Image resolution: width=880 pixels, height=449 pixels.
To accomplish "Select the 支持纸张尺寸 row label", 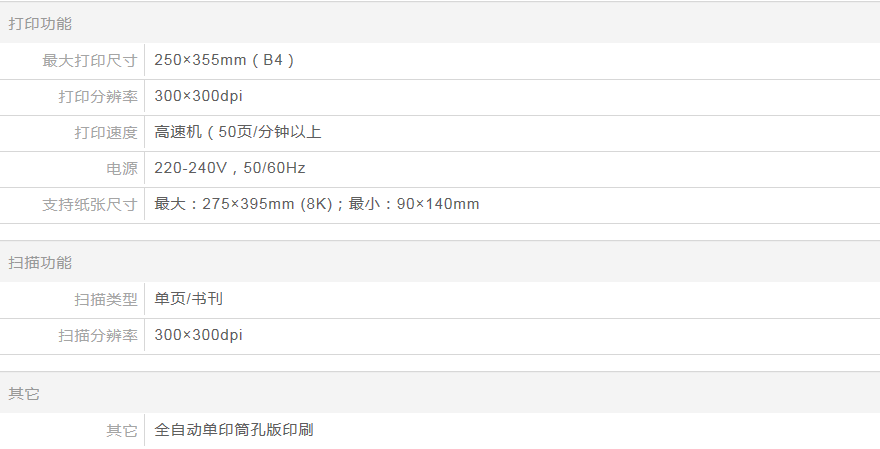I will point(90,204).
